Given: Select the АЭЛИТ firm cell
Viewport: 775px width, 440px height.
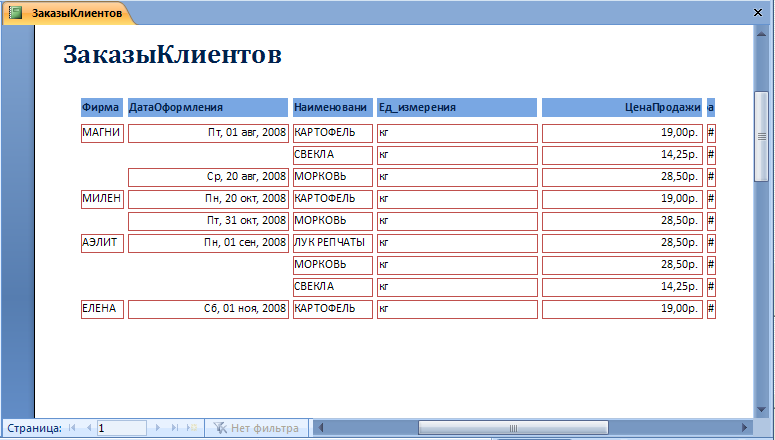Looking at the screenshot, I should click(x=102, y=243).
